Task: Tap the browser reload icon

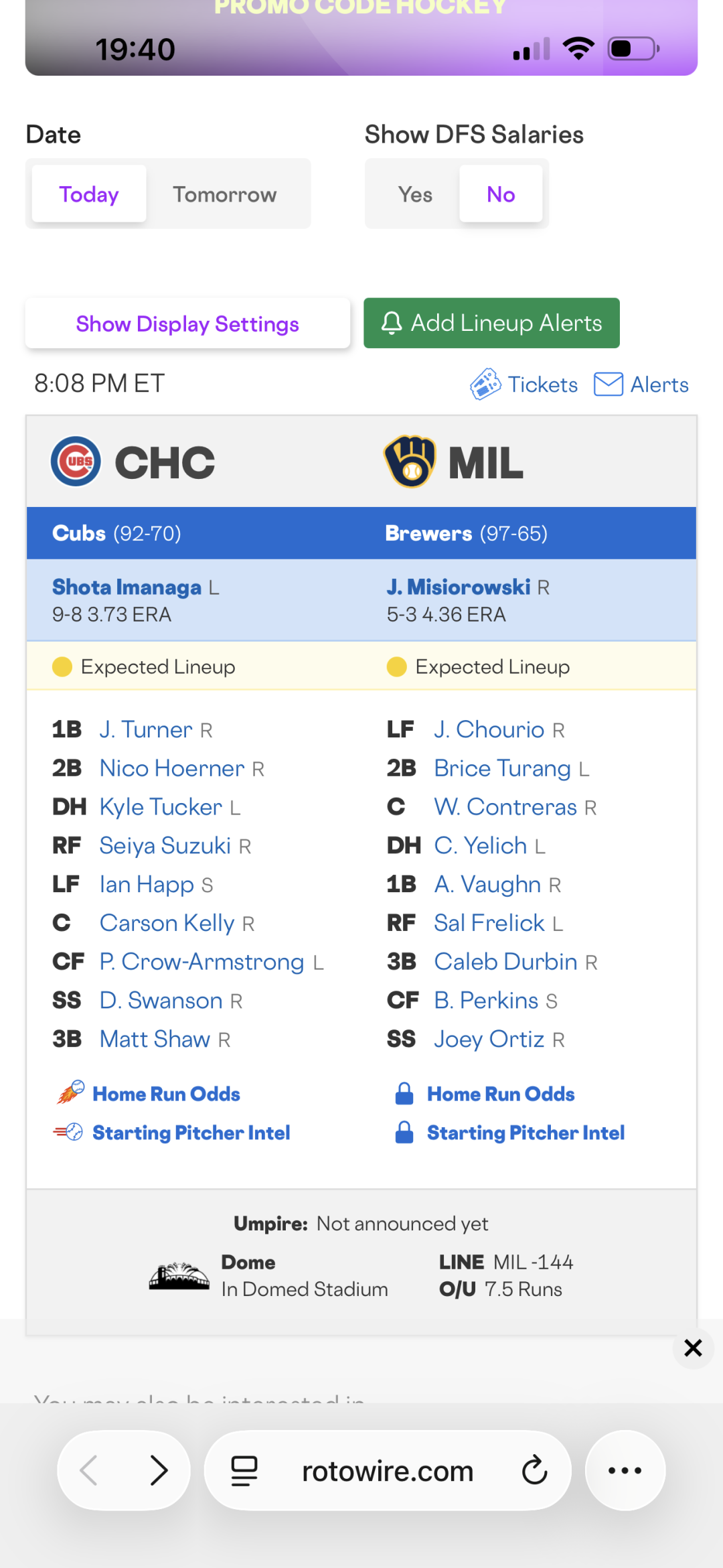Action: pos(534,1471)
